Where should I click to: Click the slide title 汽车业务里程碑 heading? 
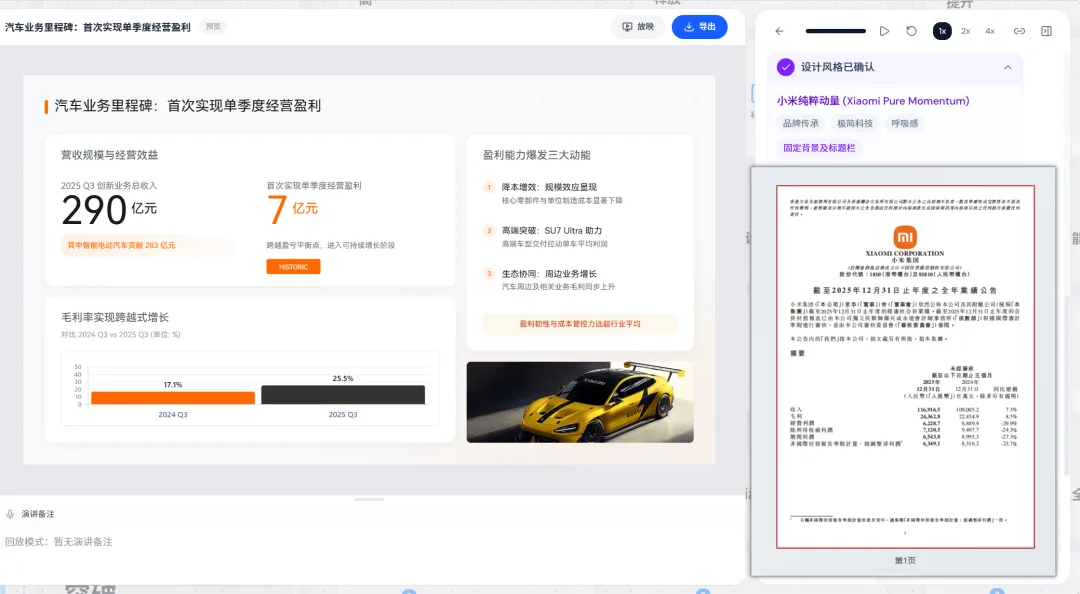pyautogui.click(x=188, y=105)
